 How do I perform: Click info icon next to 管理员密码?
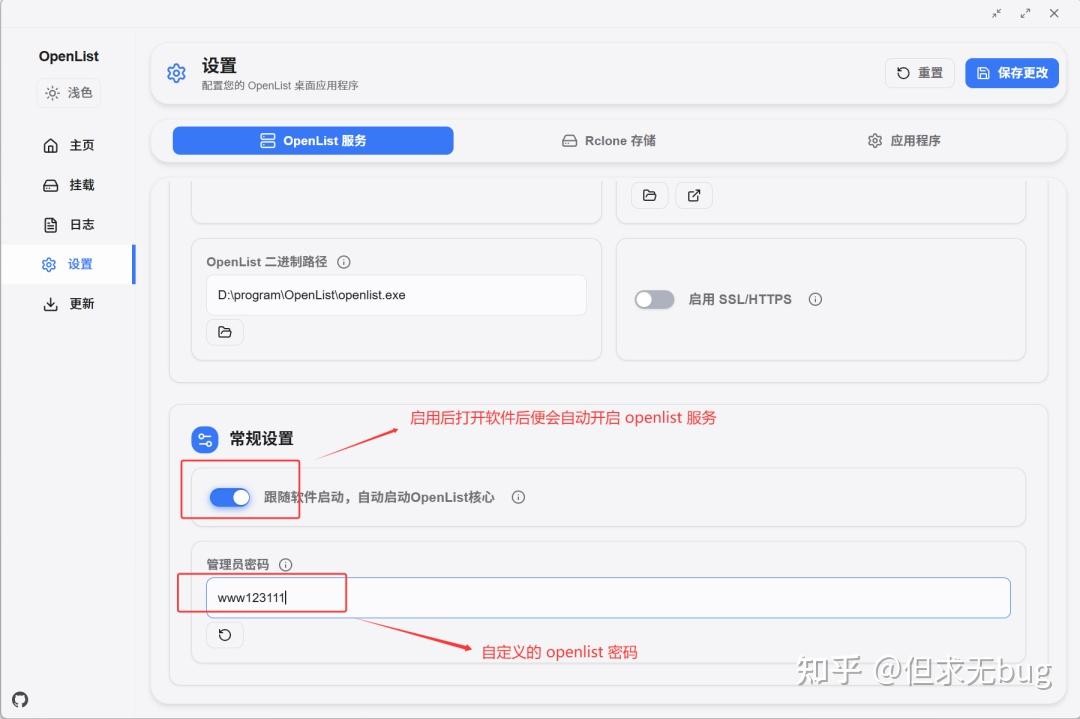286,565
